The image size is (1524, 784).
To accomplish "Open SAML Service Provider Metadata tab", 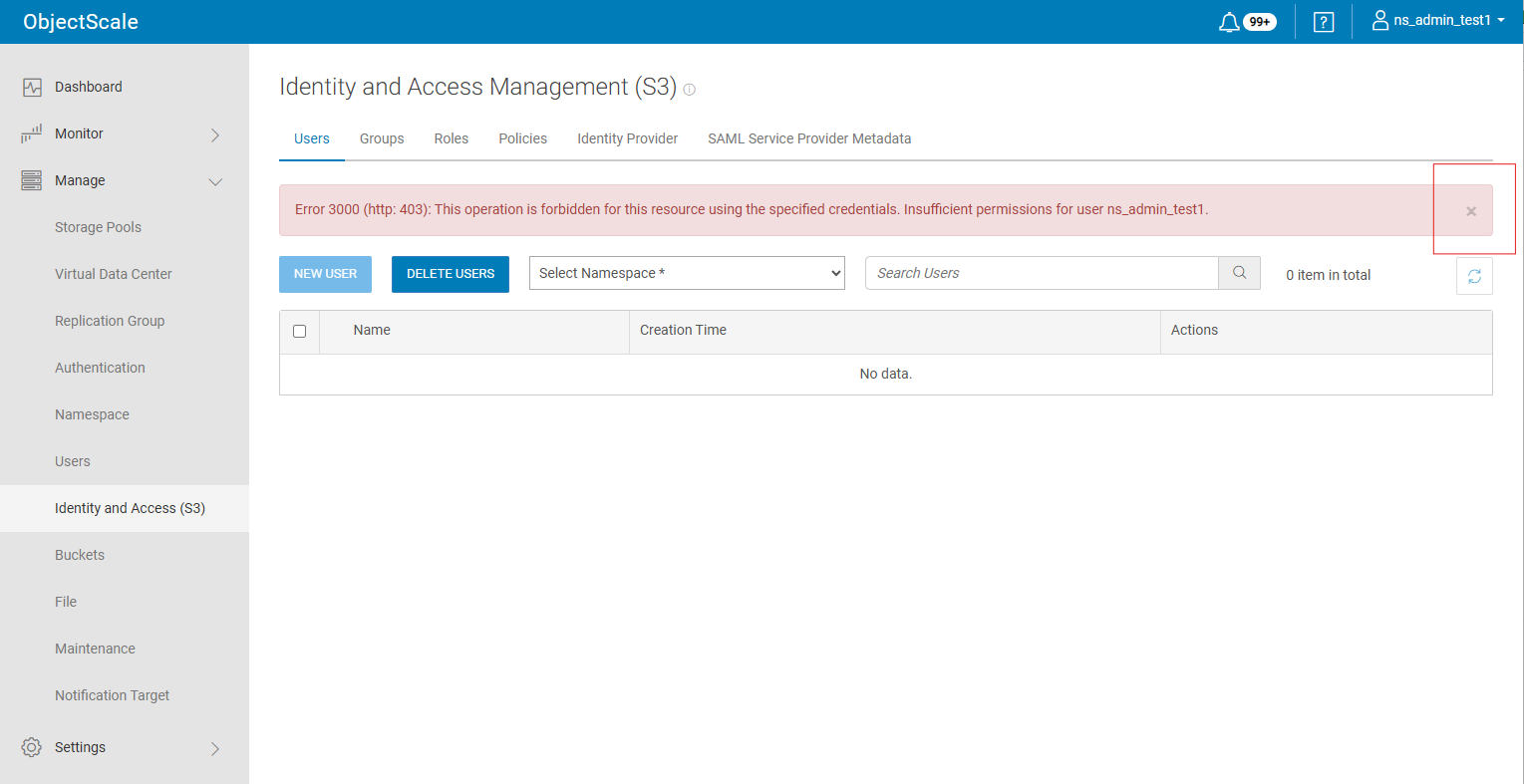I will [809, 138].
